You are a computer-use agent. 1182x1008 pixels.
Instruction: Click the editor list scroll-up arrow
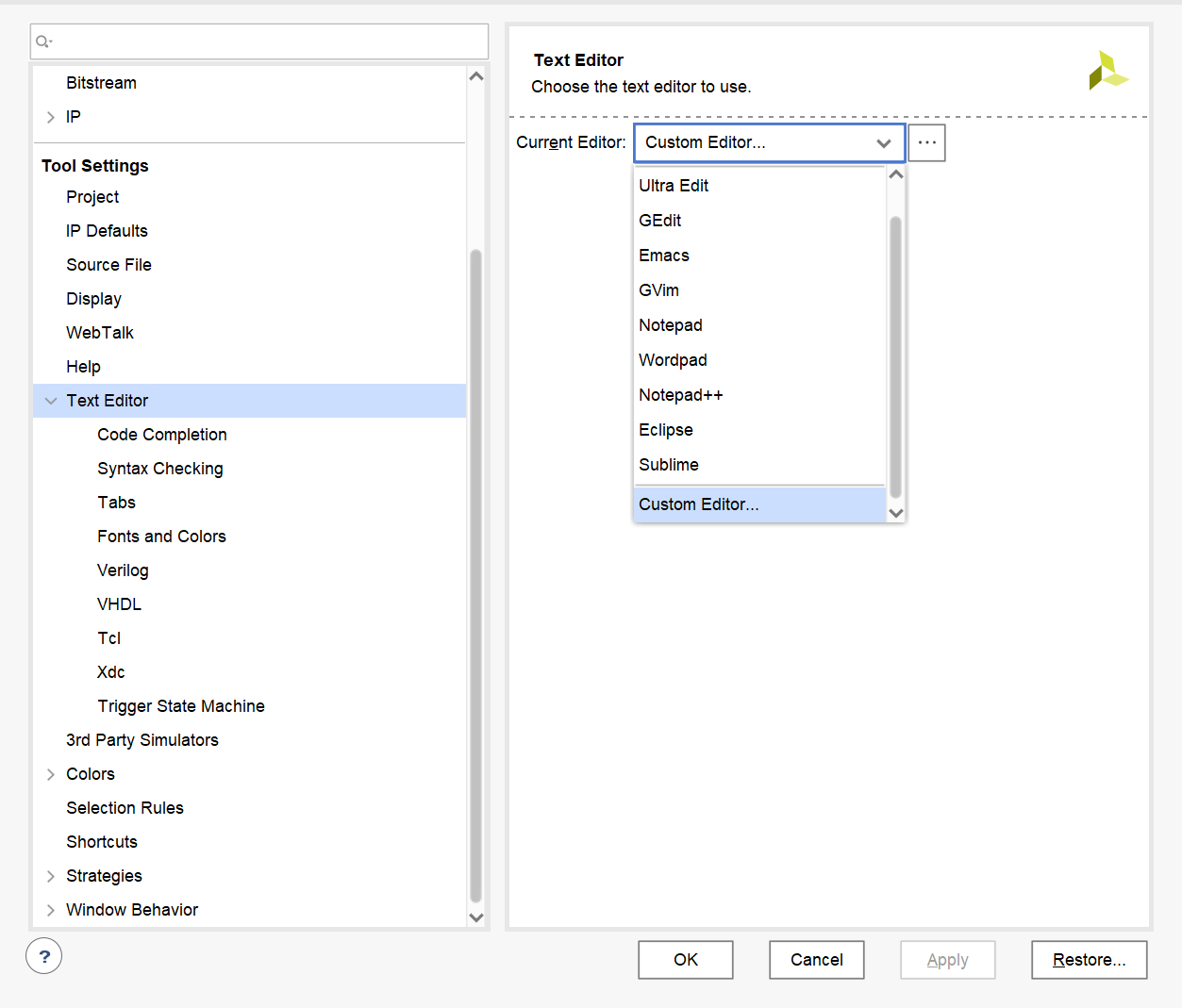[x=896, y=174]
